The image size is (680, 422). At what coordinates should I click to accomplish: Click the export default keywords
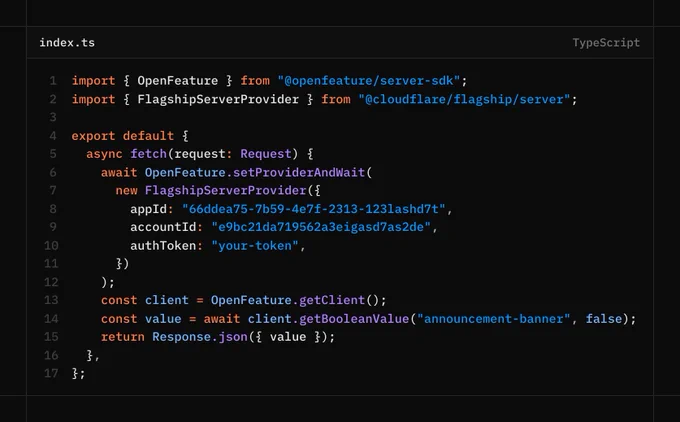(123, 136)
